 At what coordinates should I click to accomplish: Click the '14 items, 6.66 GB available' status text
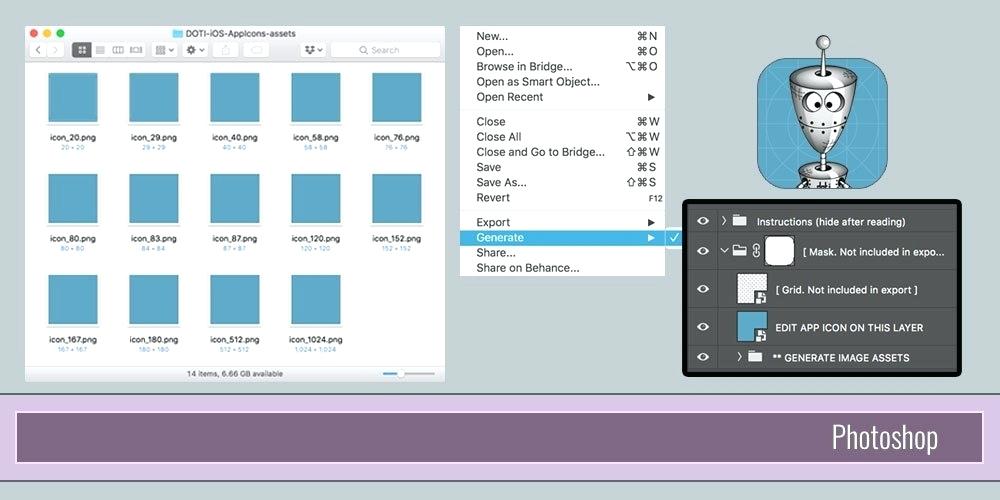pos(235,374)
